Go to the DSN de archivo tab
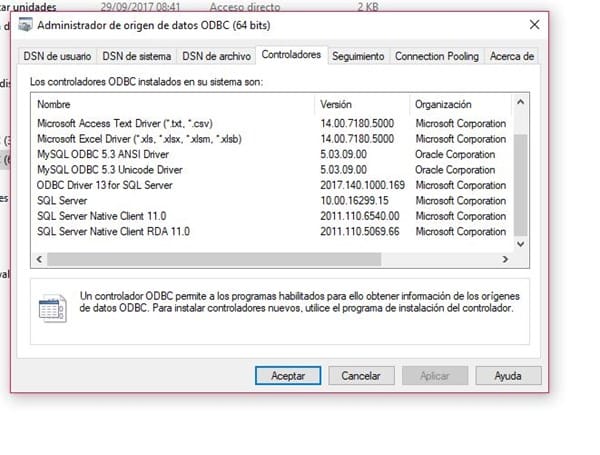600x455 pixels. tap(217, 56)
